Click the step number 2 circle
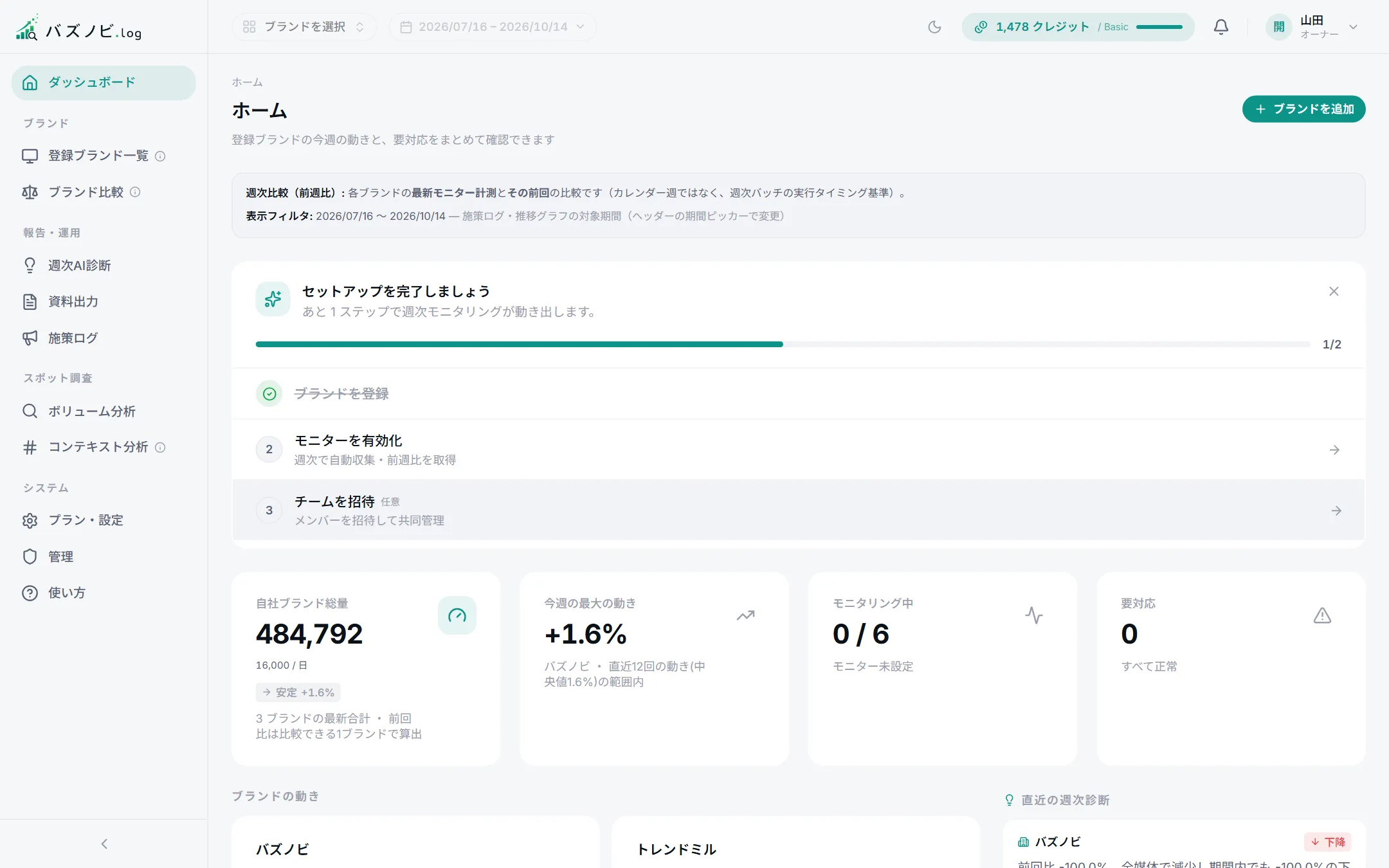This screenshot has height=868, width=1389. (x=269, y=449)
